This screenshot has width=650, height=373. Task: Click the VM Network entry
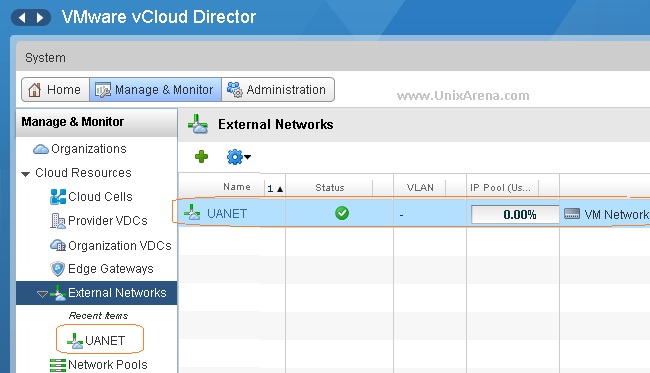click(x=616, y=214)
